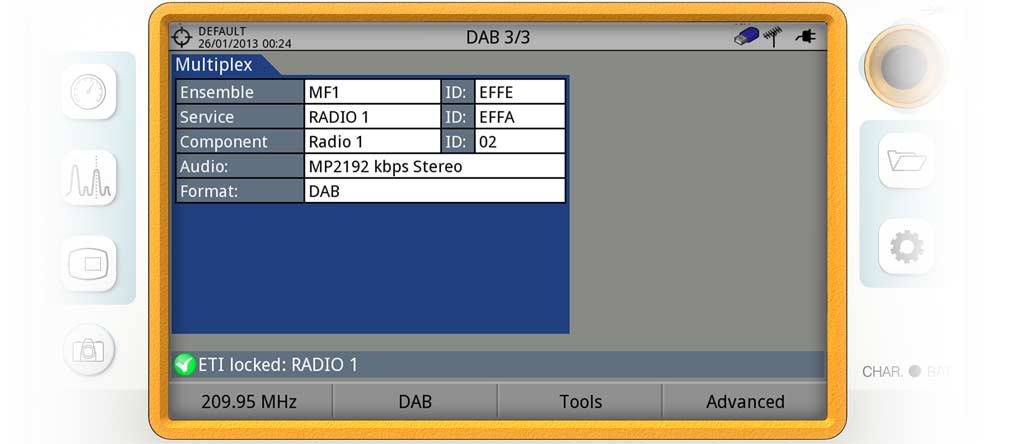Image resolution: width=1024 pixels, height=444 pixels.
Task: Open the spectrum analyzer mode icon
Action: click(x=88, y=179)
